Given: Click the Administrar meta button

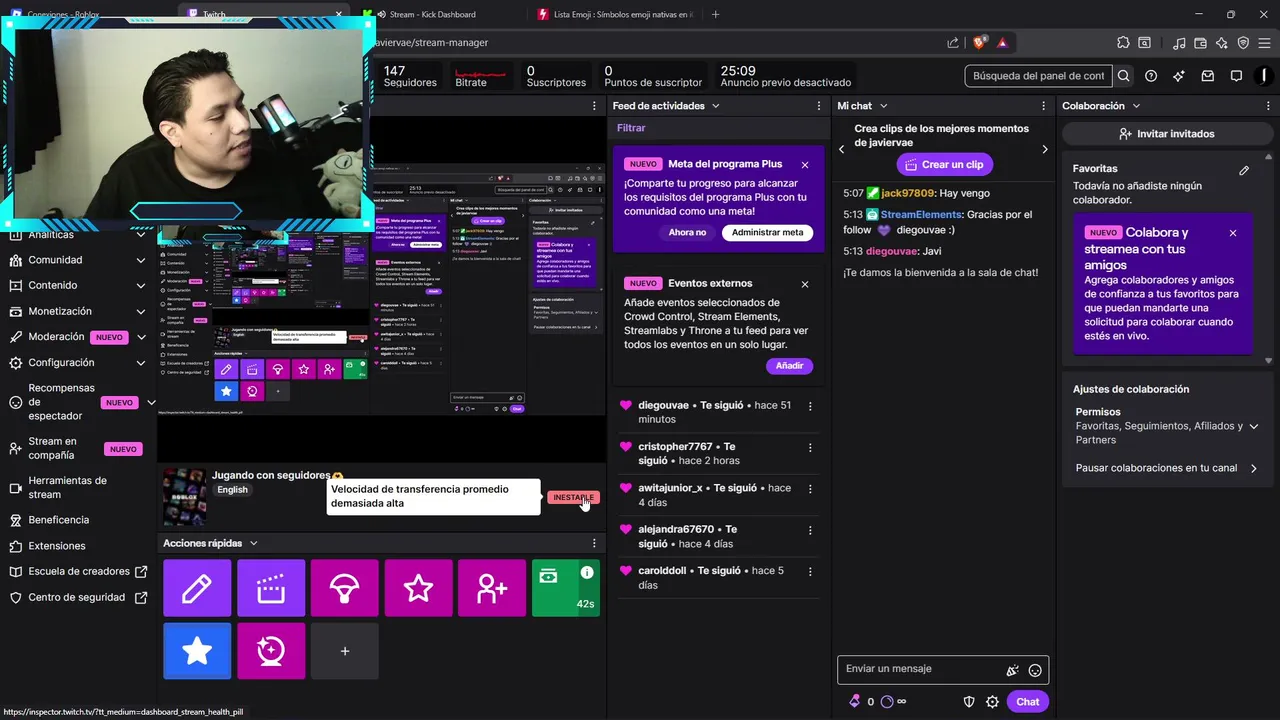Looking at the screenshot, I should click(x=767, y=232).
